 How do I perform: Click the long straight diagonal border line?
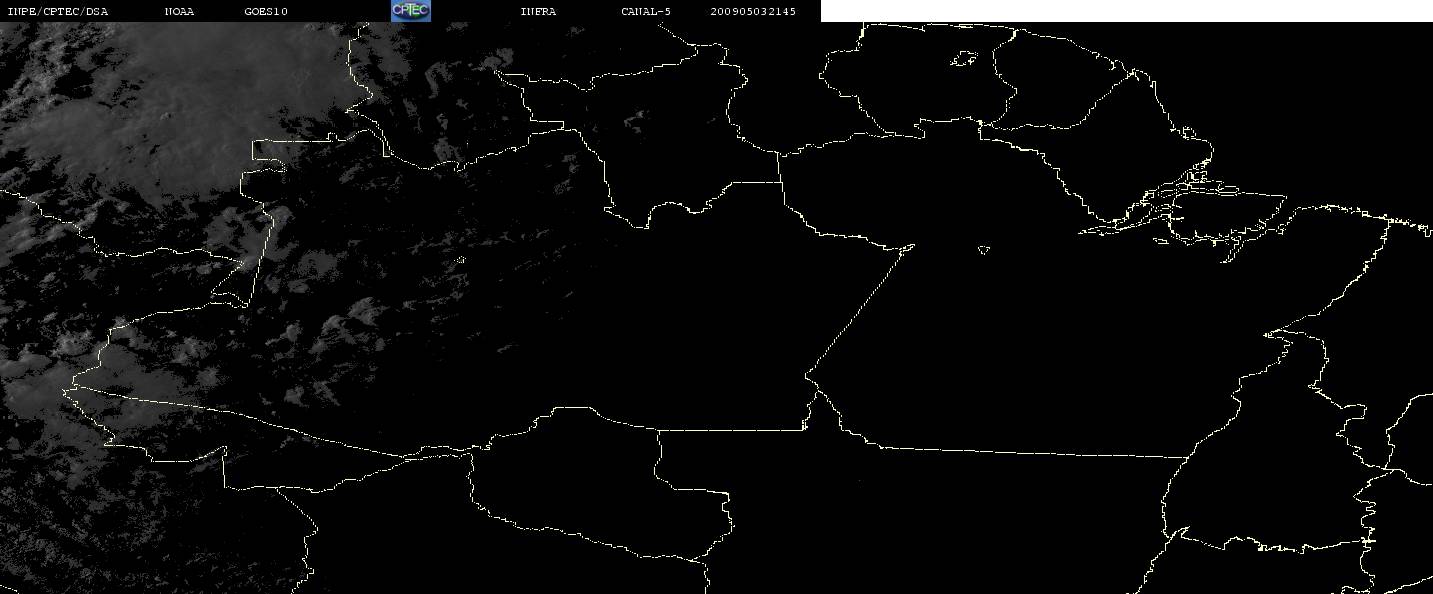point(860,310)
